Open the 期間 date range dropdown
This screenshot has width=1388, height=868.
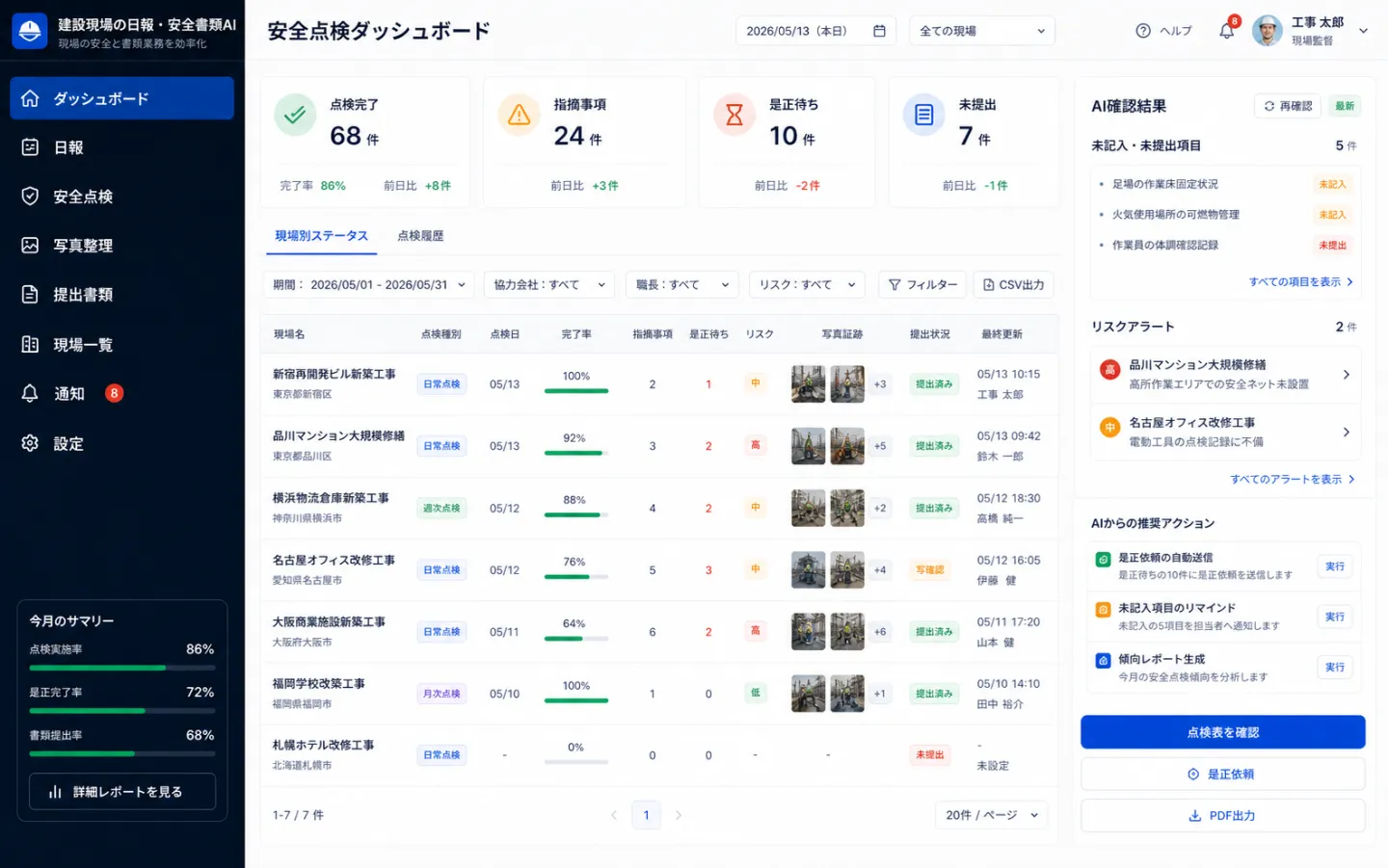click(369, 285)
